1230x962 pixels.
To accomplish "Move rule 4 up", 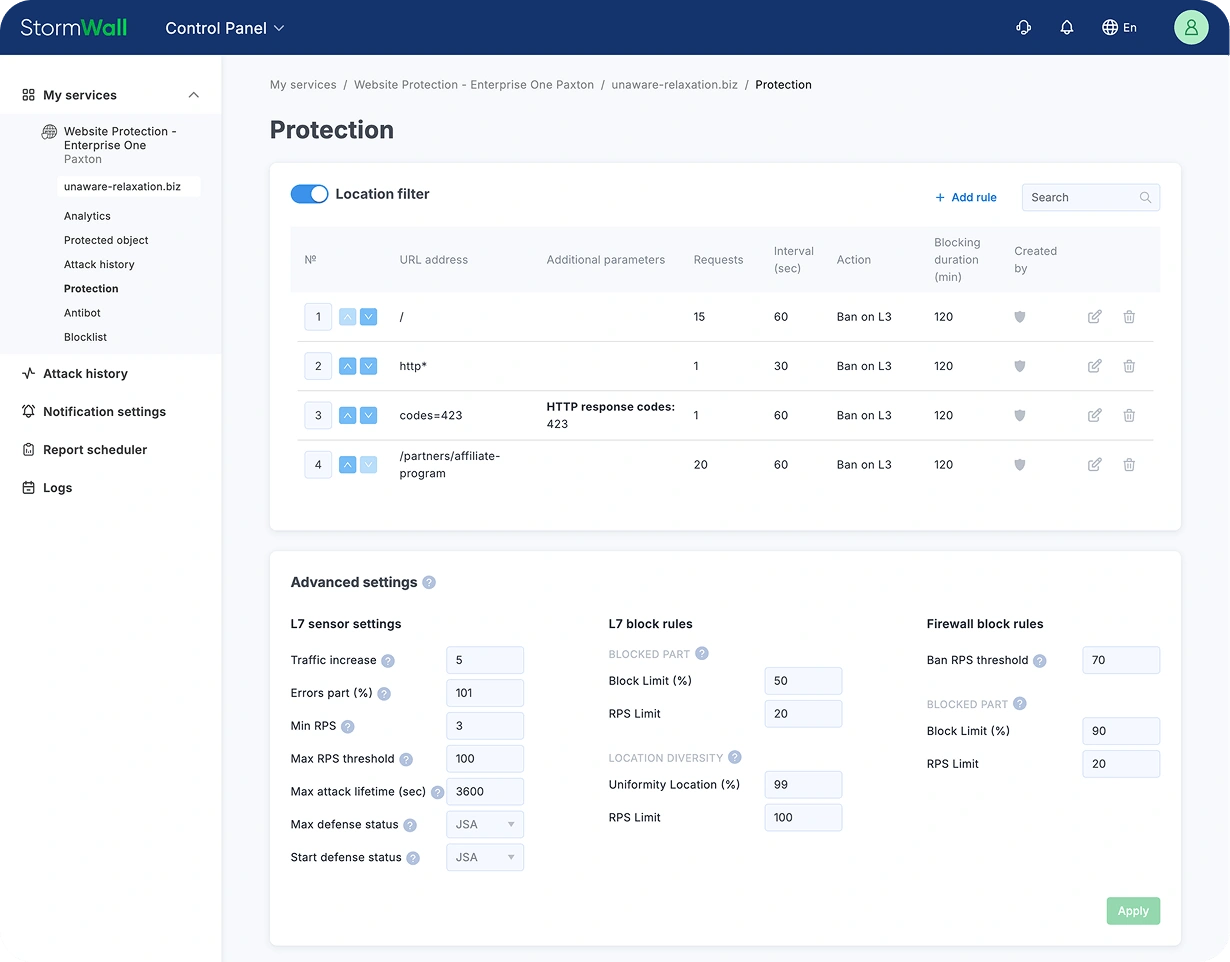I will 347,464.
